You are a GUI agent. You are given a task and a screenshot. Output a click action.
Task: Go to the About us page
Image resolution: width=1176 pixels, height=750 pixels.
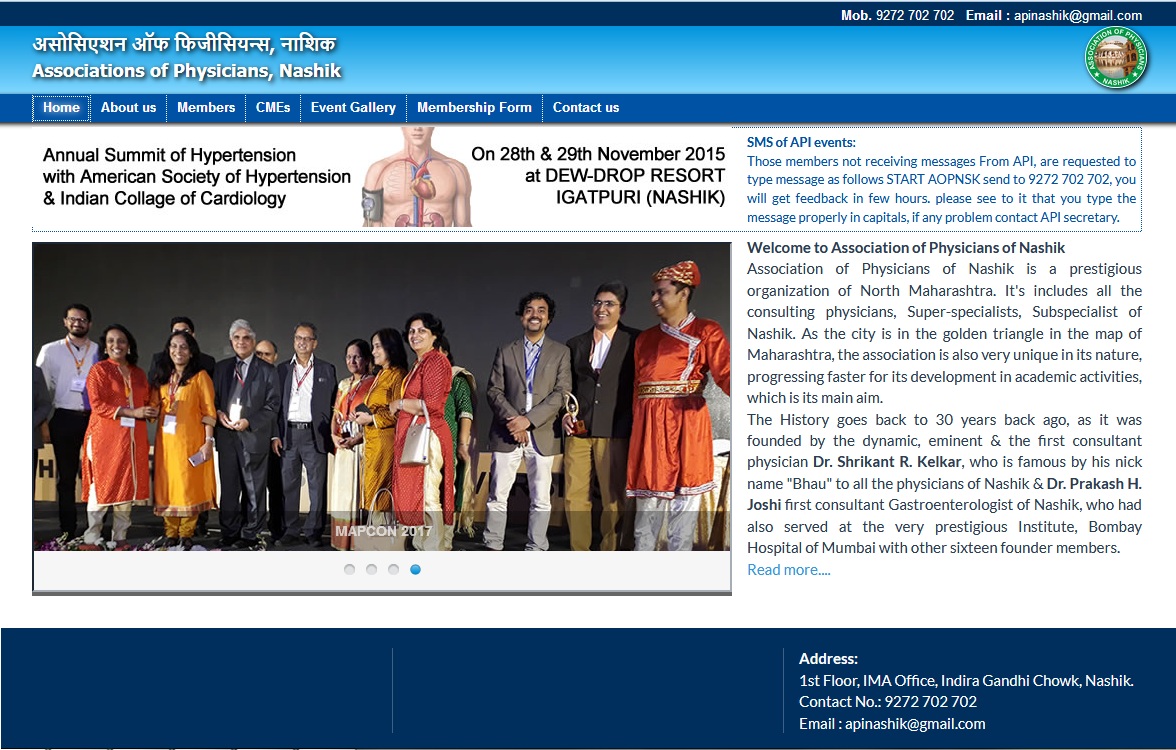click(128, 108)
